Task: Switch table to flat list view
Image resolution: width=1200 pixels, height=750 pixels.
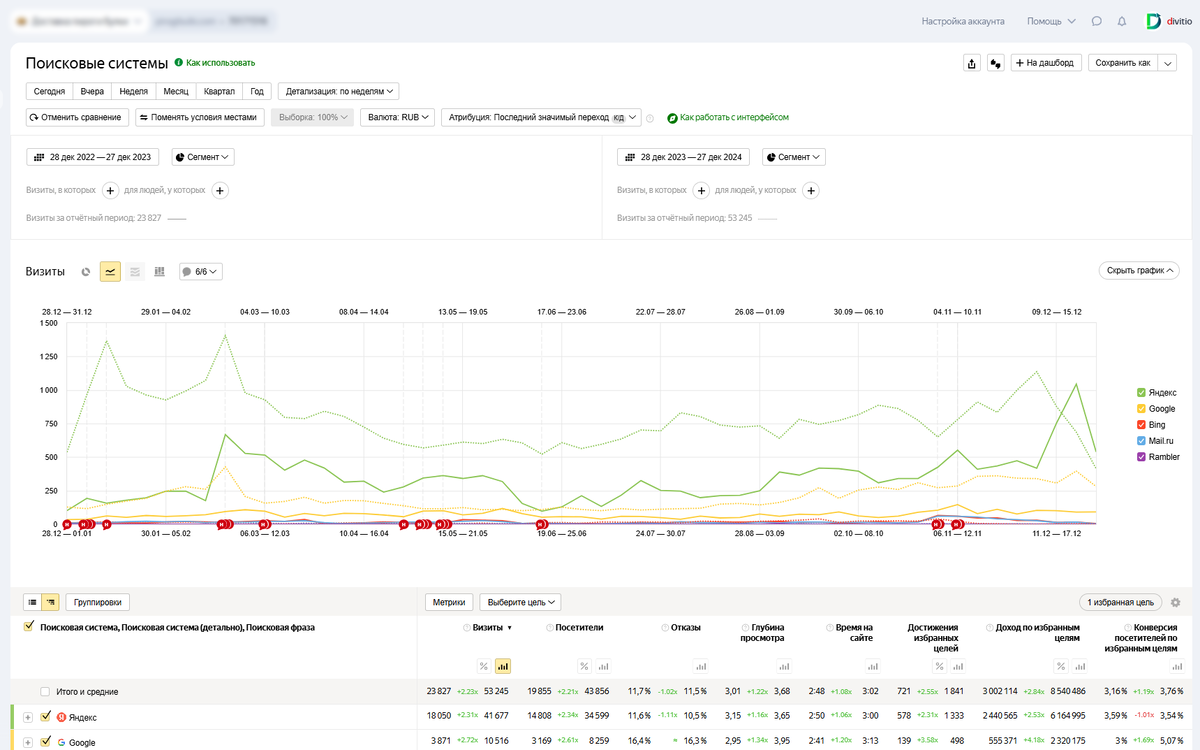Action: click(x=32, y=602)
